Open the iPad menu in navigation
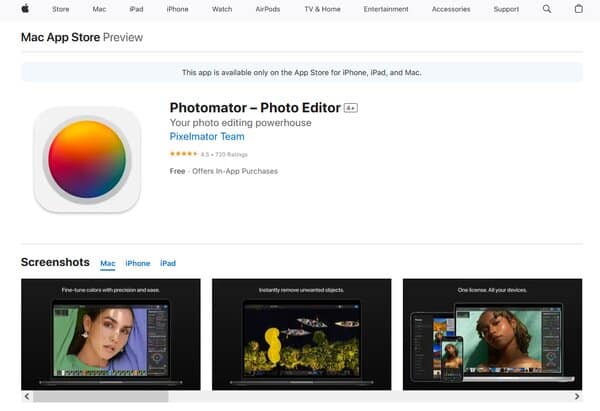Screen dimensions: 600x411 tap(136, 9)
